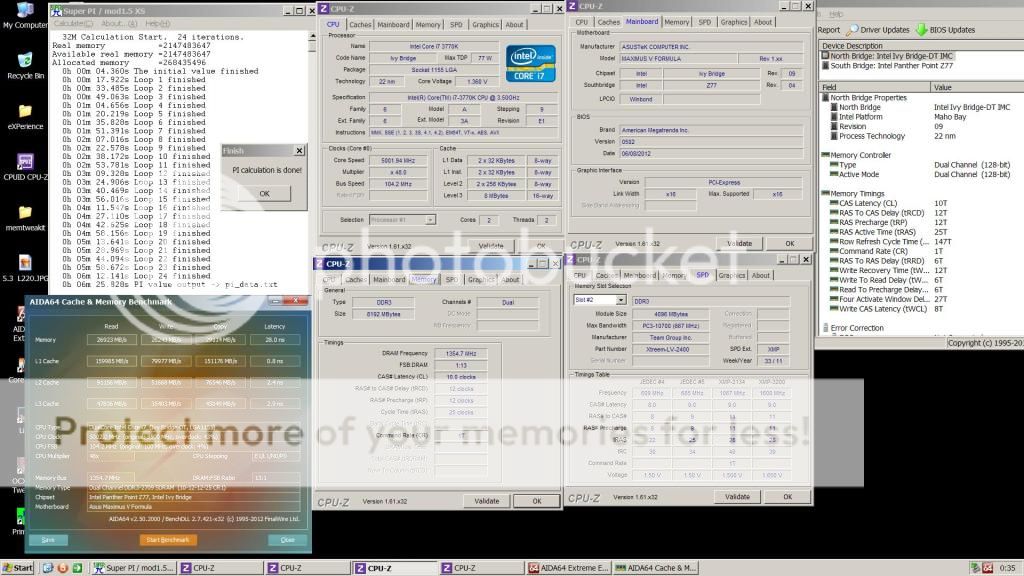
Task: Click Save in AIDA64 Cache & Memory Benchmark
Action: (x=48, y=540)
